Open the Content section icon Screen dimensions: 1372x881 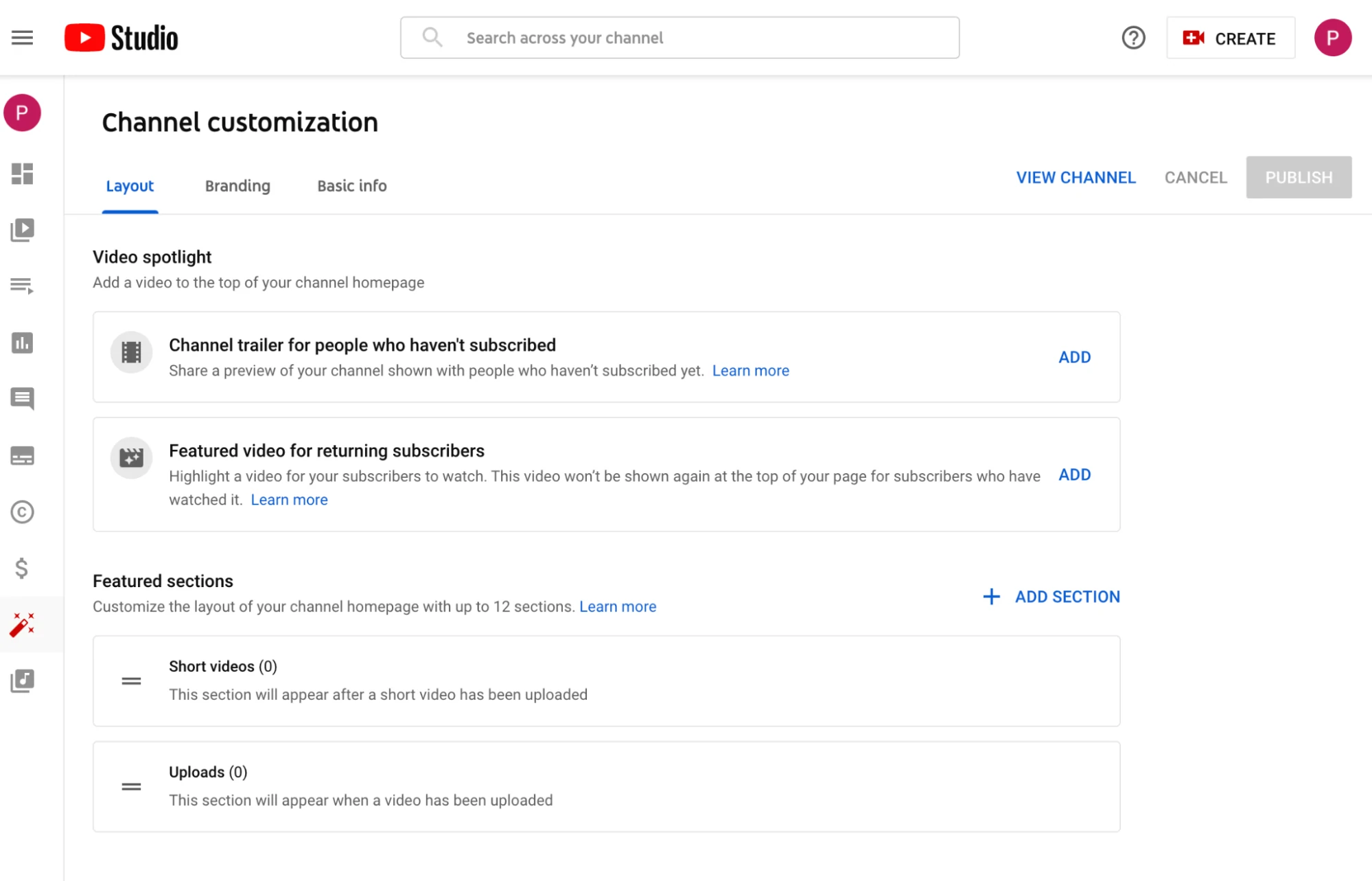(22, 230)
